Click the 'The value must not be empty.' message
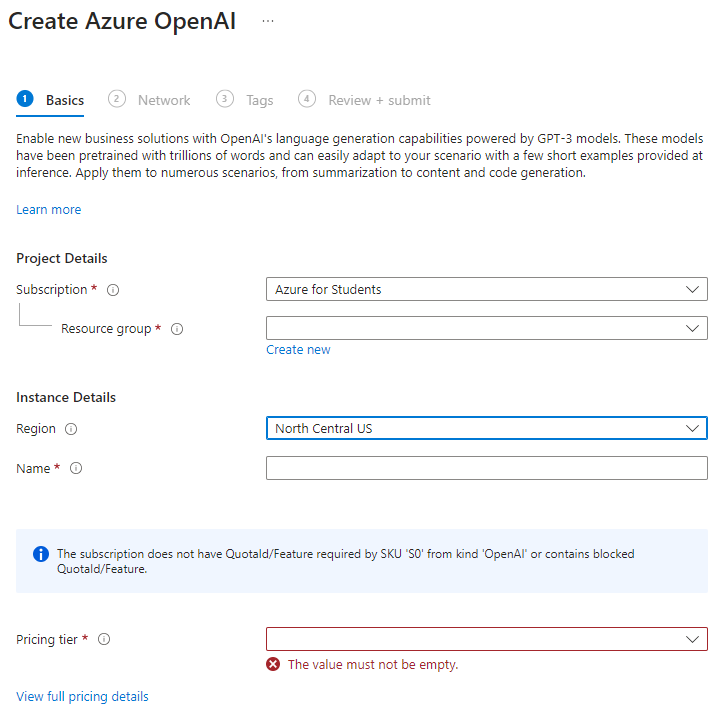Image resolution: width=724 pixels, height=722 pixels. 373,665
